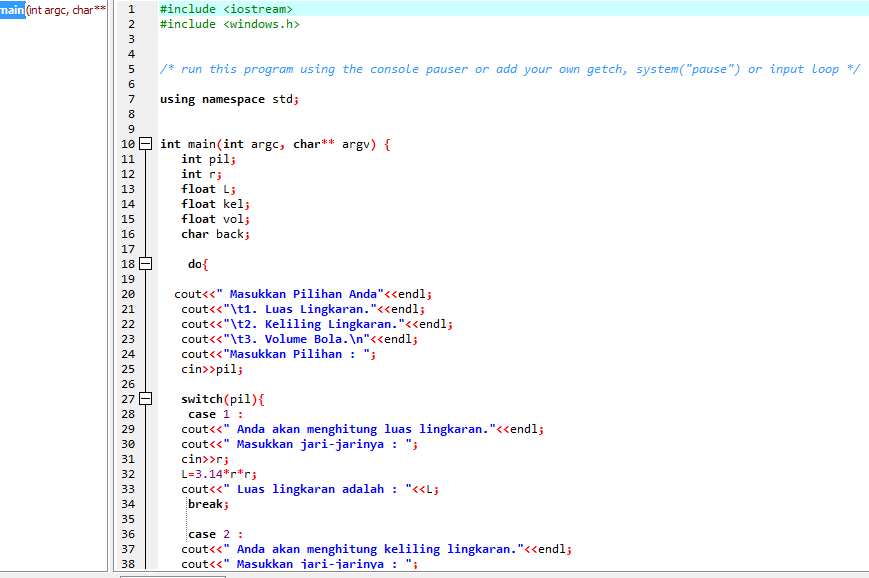Collapse the switch statement fold on line 27
The image size is (869, 578).
145,398
